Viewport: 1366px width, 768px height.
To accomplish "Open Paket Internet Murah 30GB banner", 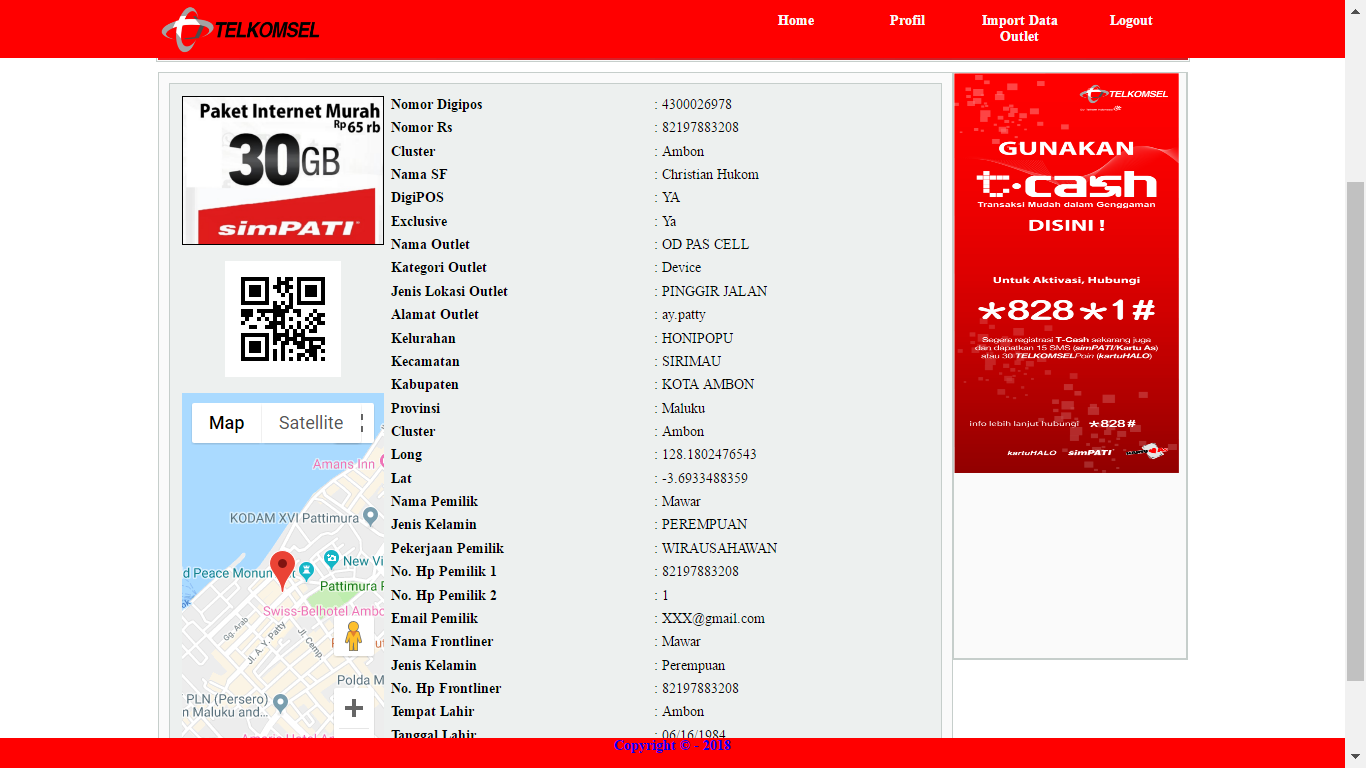I will click(x=283, y=171).
